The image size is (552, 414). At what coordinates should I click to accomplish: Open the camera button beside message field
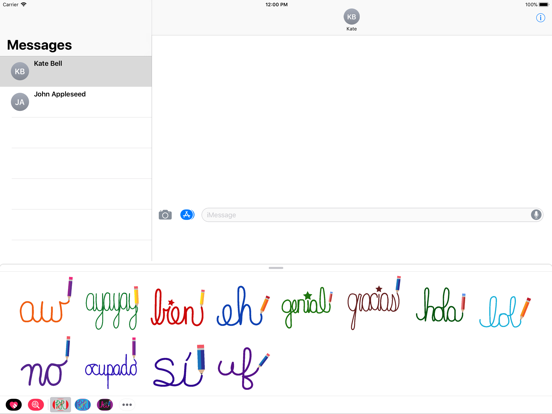[x=165, y=215]
